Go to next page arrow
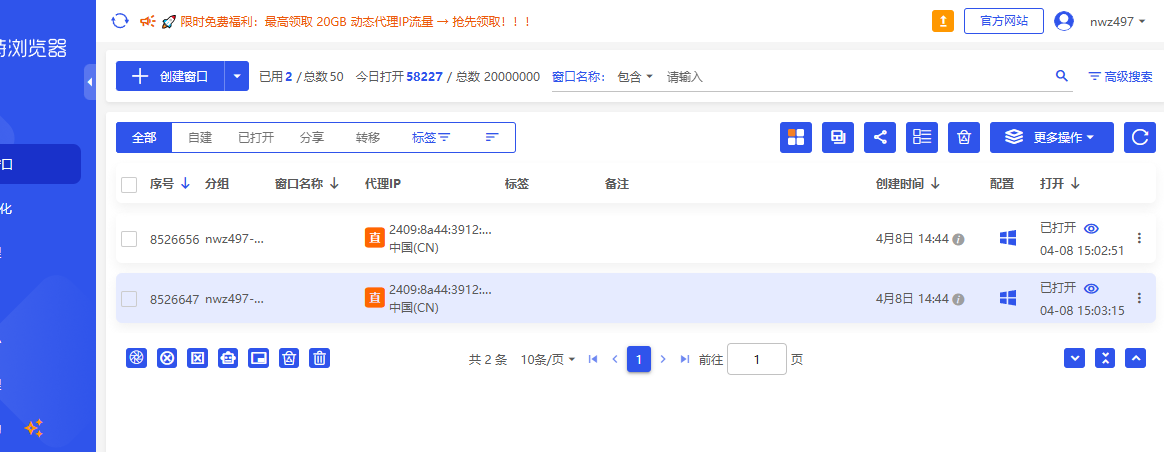Screen dimensions: 1164x452 663,359
